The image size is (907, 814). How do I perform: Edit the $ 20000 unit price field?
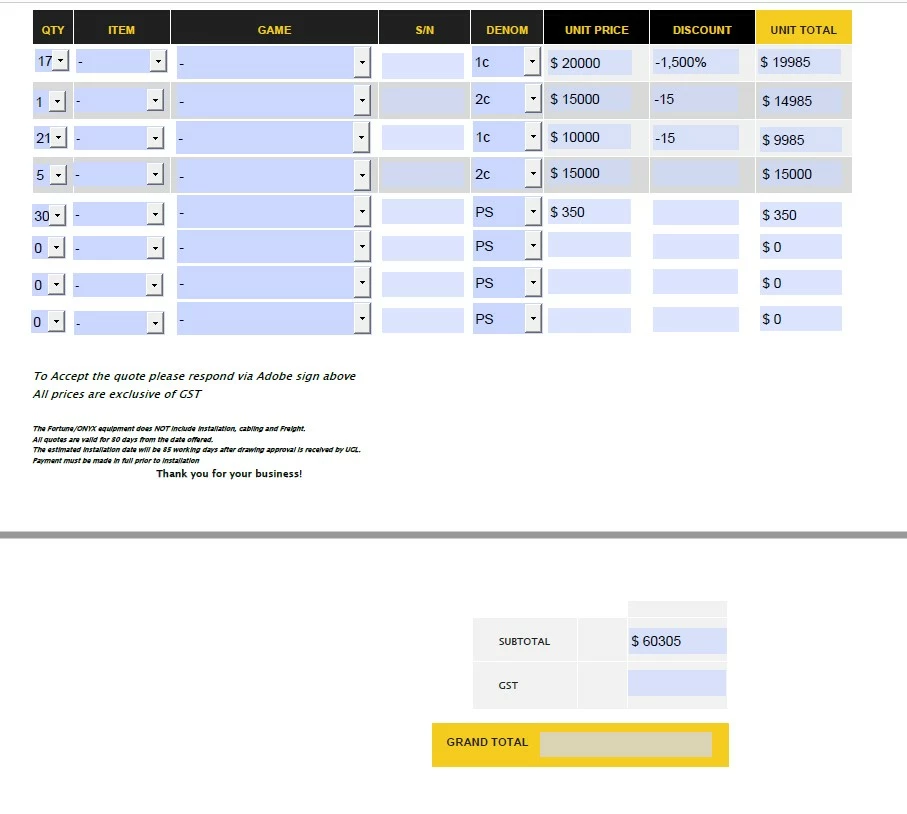pos(589,62)
